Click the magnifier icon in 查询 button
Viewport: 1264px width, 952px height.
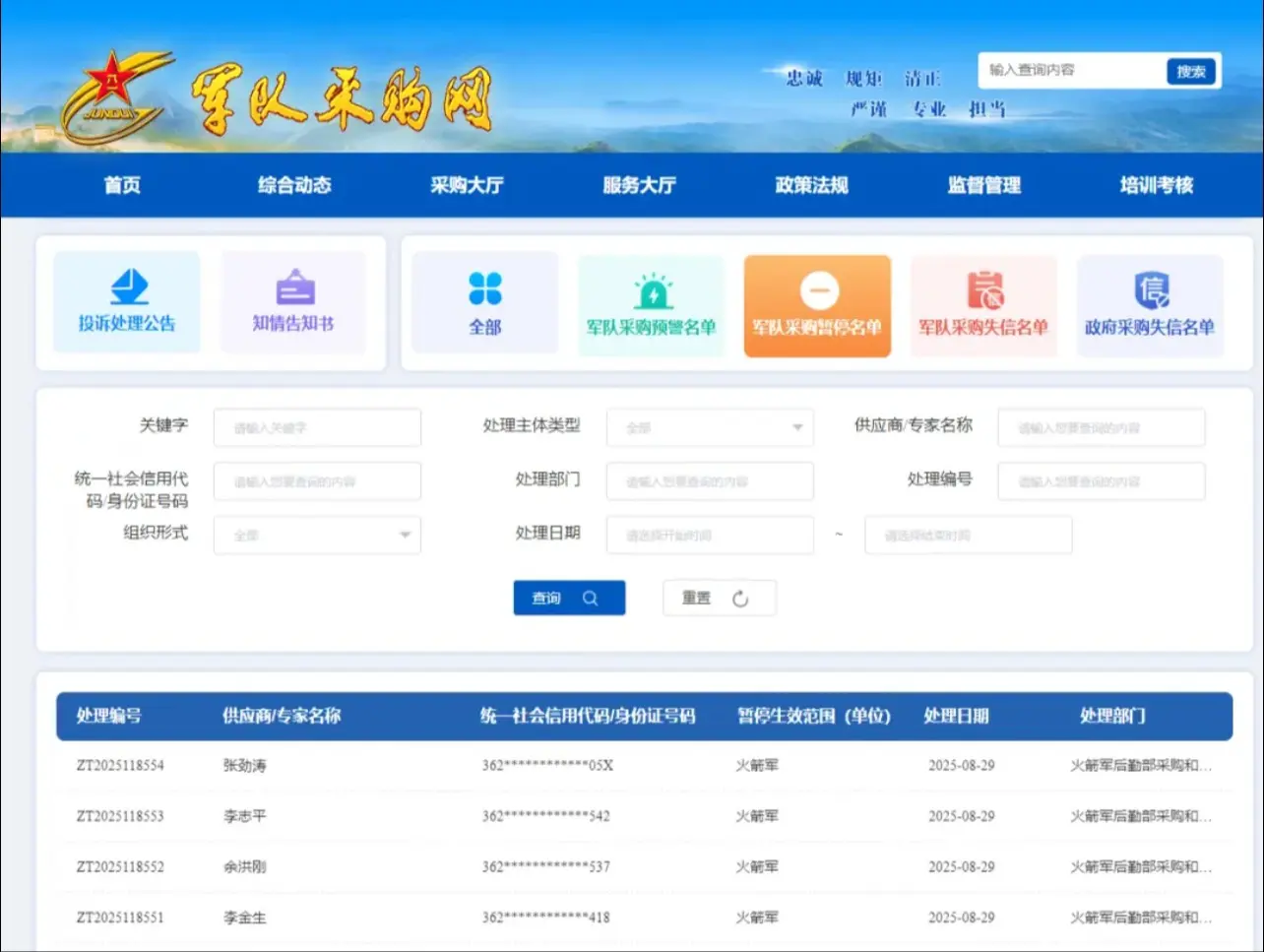[x=590, y=598]
